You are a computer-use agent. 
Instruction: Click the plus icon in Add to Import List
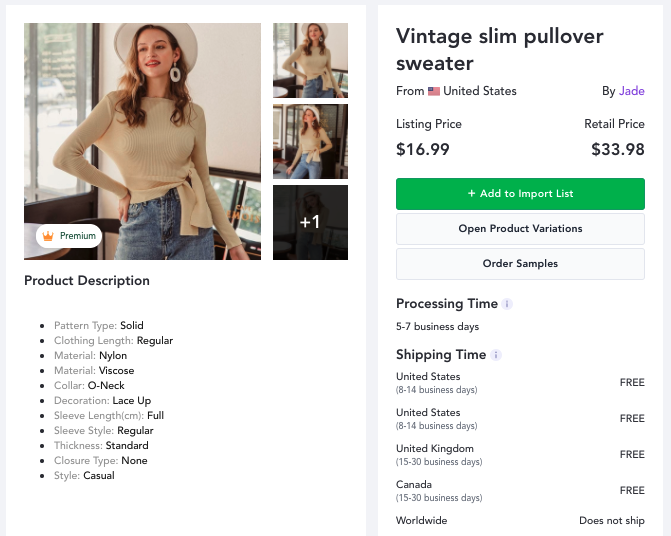coord(471,193)
